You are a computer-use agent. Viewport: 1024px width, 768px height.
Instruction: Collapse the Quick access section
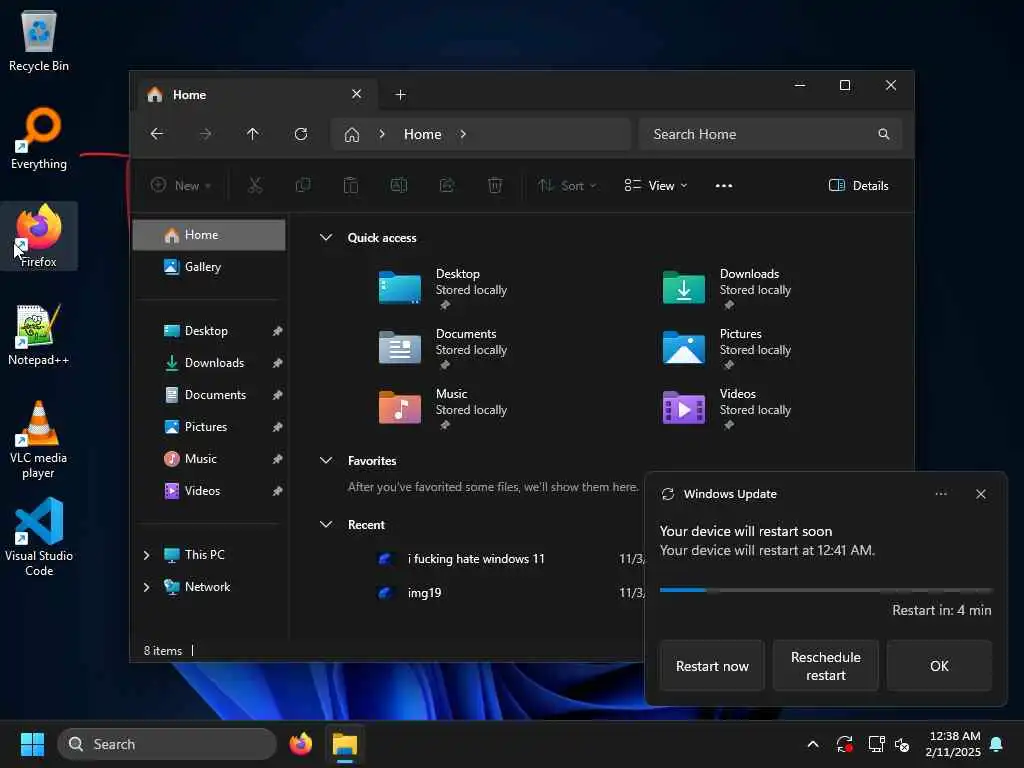[x=326, y=238]
